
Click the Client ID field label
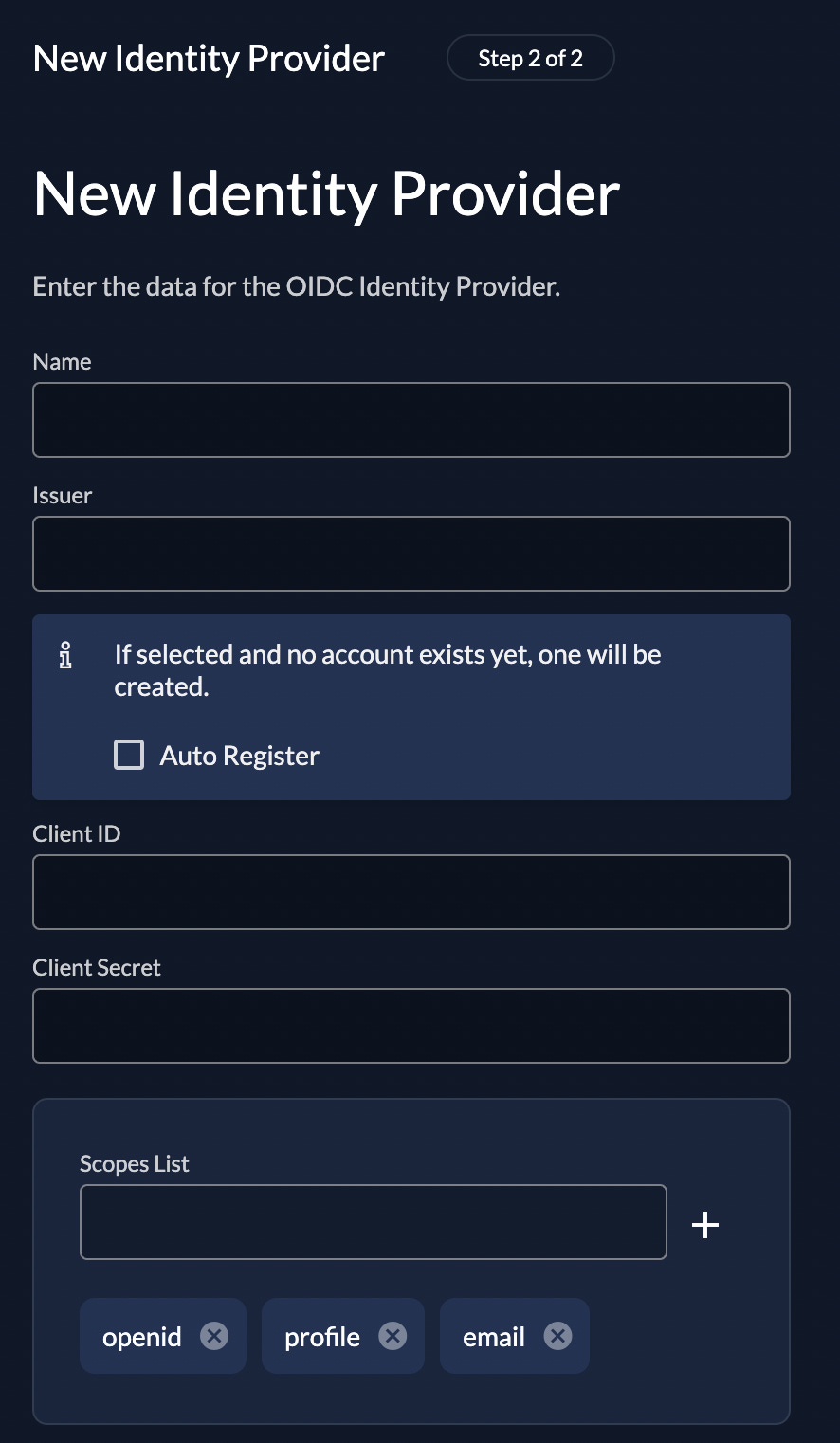tap(77, 833)
